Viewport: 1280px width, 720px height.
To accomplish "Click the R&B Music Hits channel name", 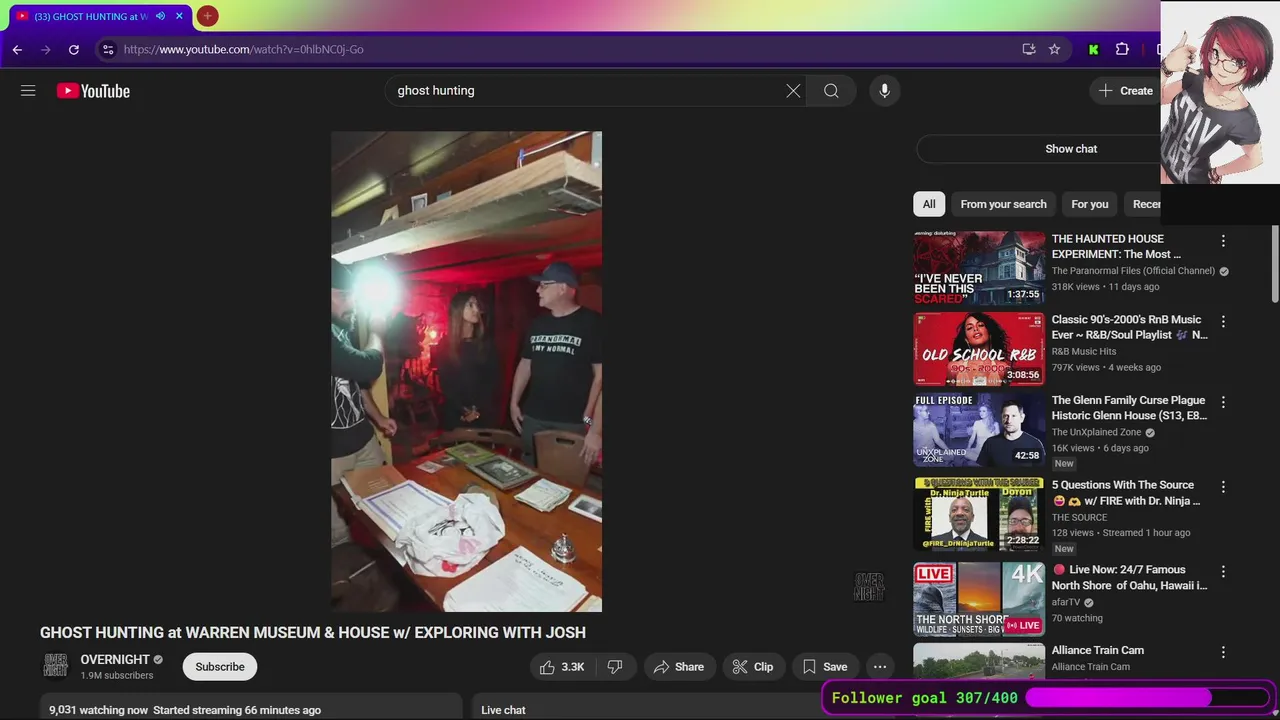I will click(x=1084, y=352).
